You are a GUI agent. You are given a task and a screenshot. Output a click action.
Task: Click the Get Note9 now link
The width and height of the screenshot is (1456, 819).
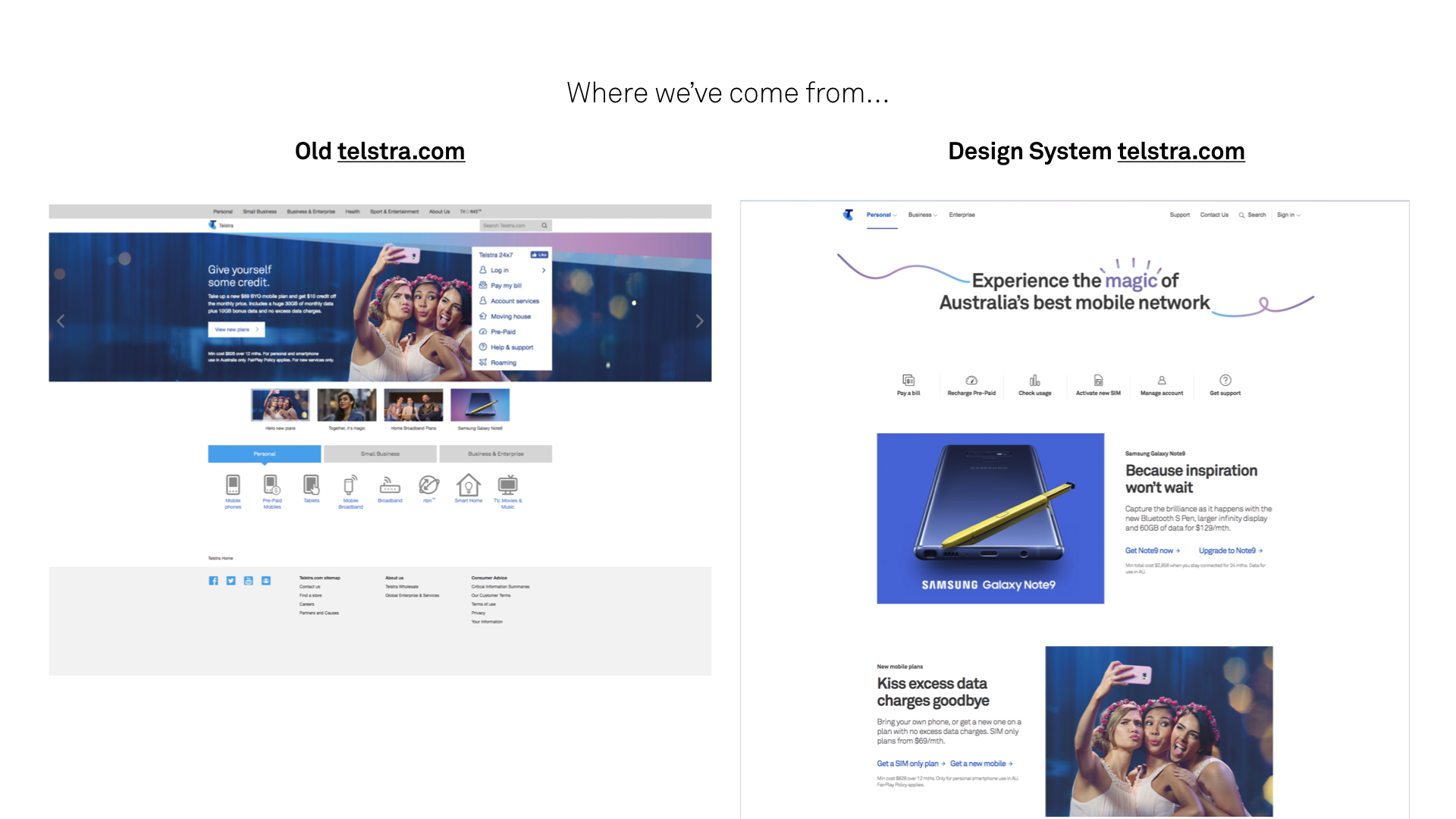[x=1153, y=551]
